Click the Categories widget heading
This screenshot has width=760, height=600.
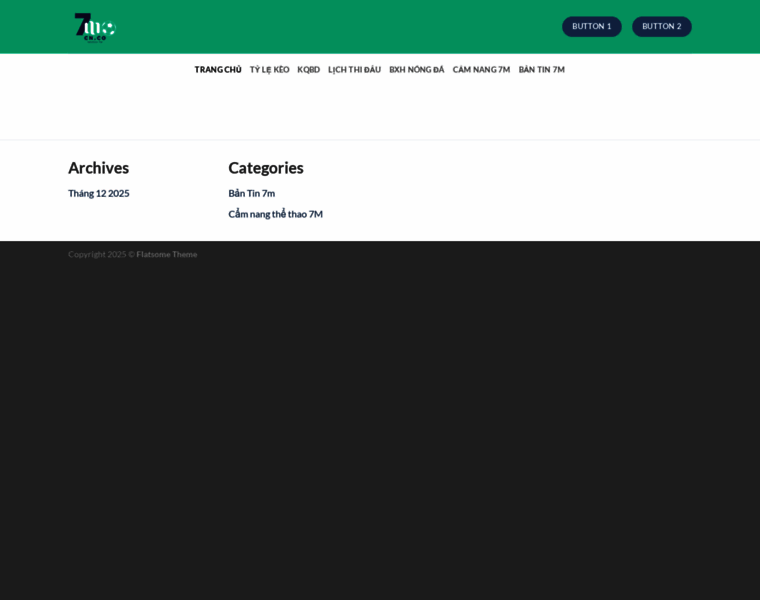tap(265, 168)
